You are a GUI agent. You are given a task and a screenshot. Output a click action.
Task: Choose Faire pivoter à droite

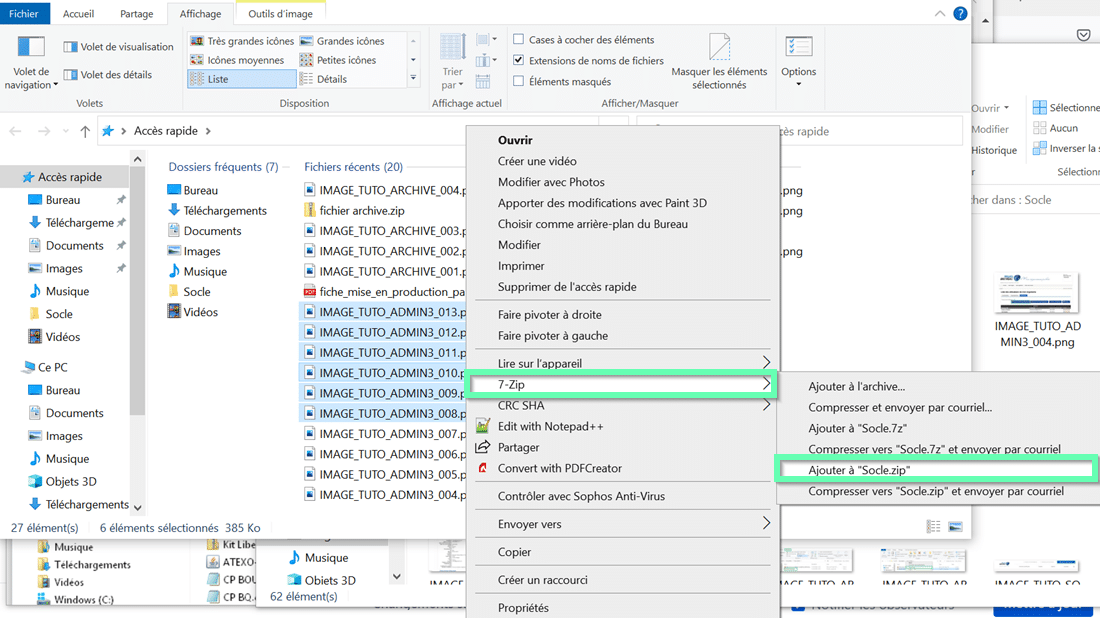(549, 315)
